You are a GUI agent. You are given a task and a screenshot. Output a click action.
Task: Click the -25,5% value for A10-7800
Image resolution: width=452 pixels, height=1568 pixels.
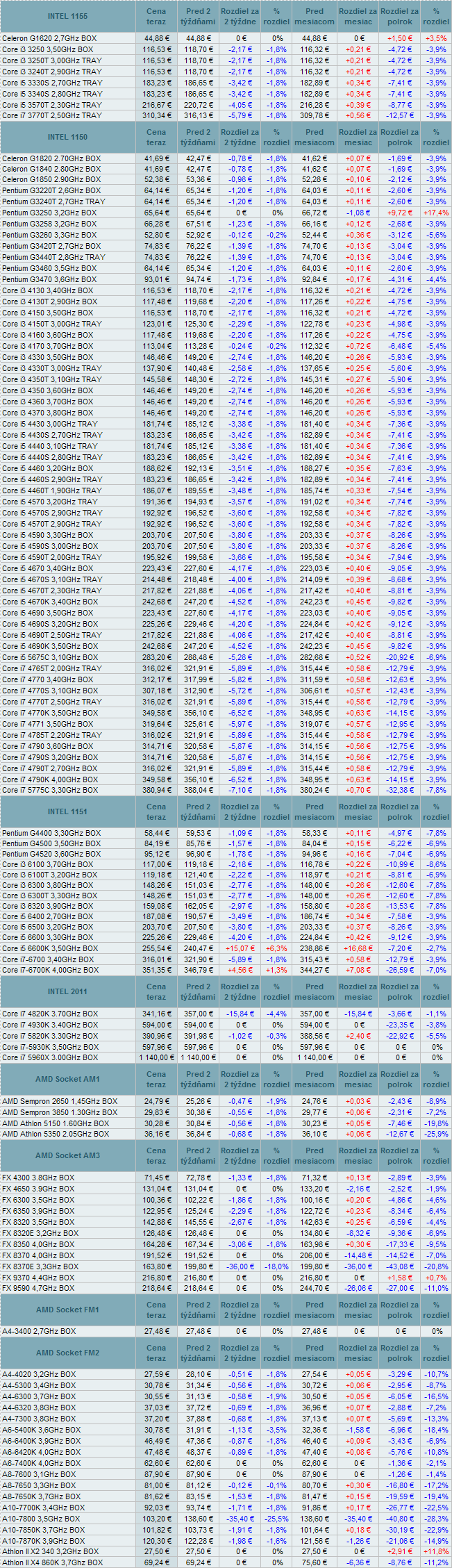click(x=276, y=1519)
